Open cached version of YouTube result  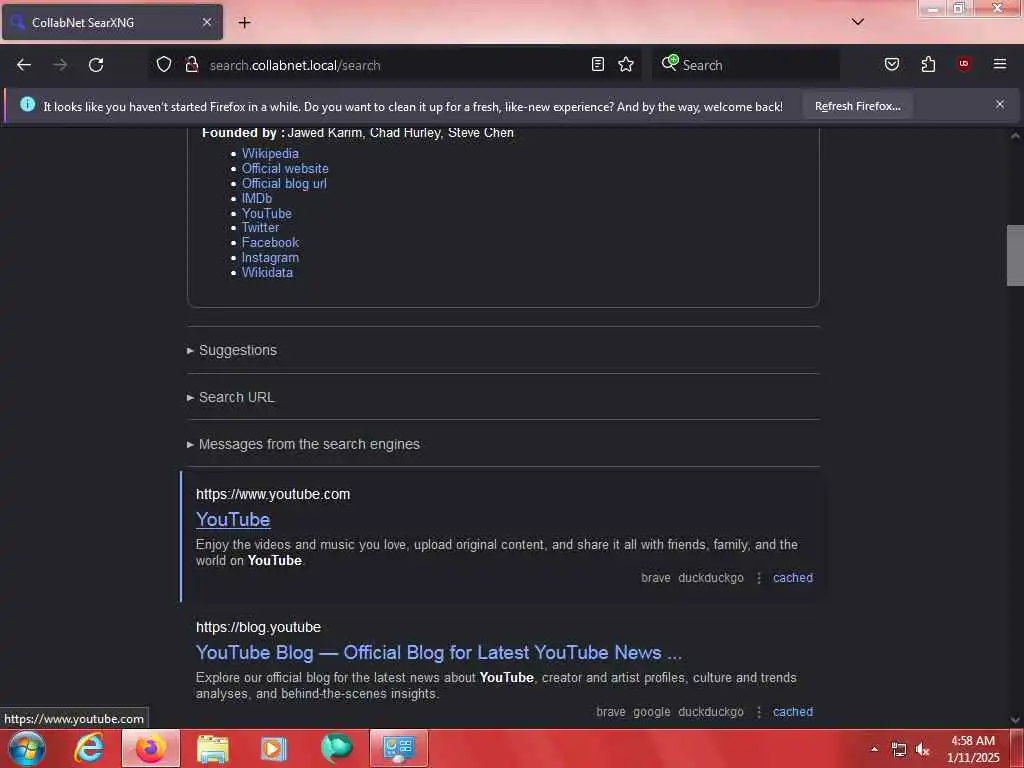point(793,578)
